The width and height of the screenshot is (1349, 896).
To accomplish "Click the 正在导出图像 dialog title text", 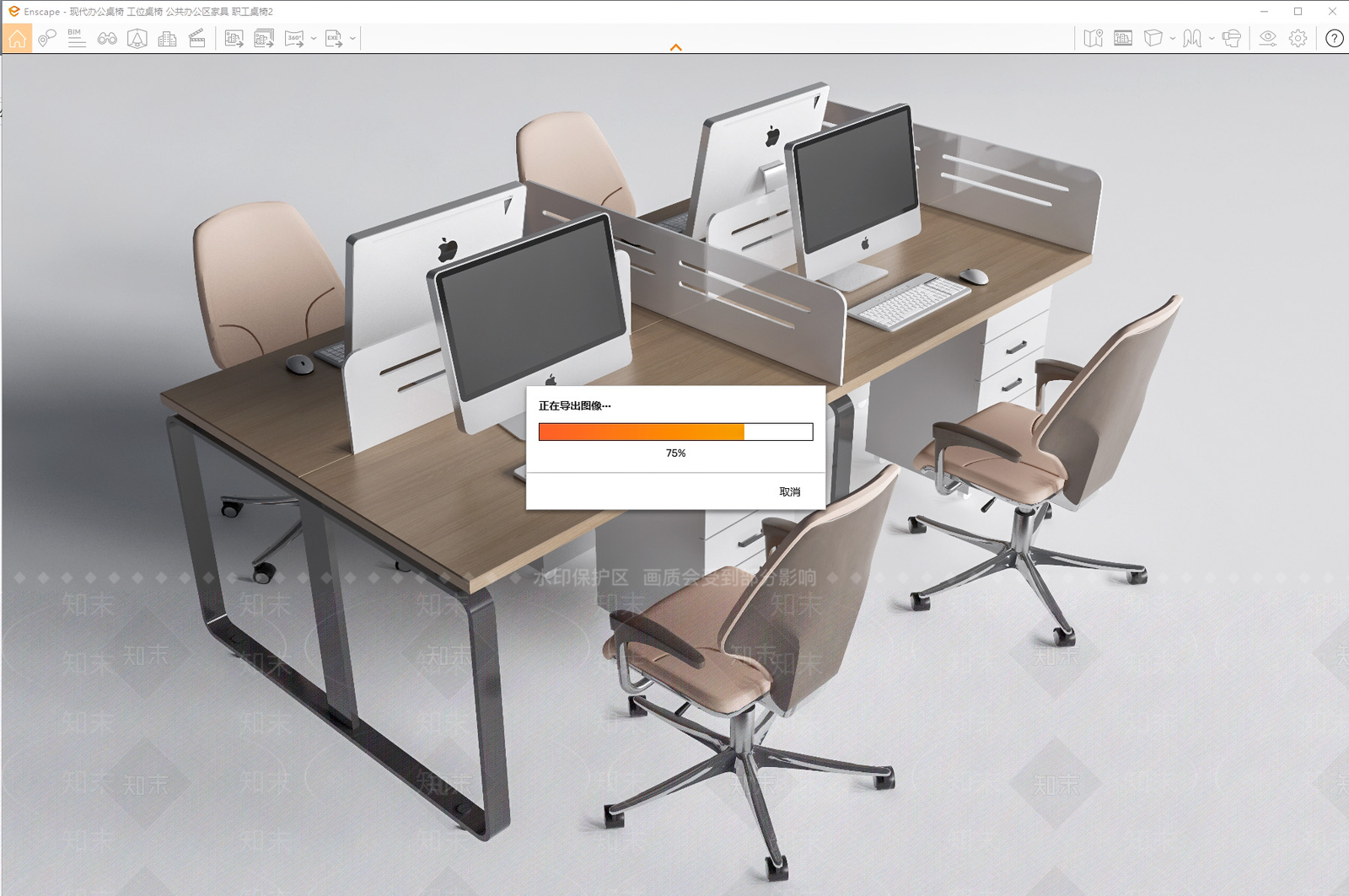I will (575, 405).
